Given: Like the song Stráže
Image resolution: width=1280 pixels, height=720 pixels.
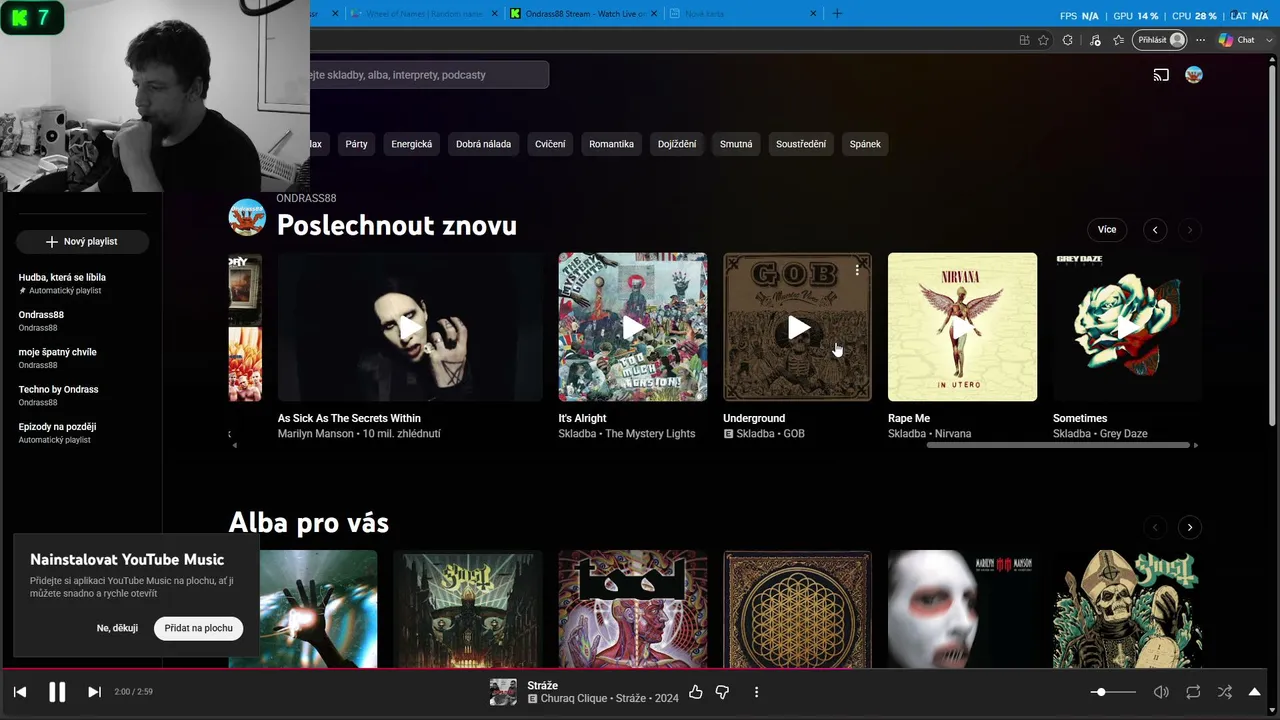Looking at the screenshot, I should pos(696,692).
